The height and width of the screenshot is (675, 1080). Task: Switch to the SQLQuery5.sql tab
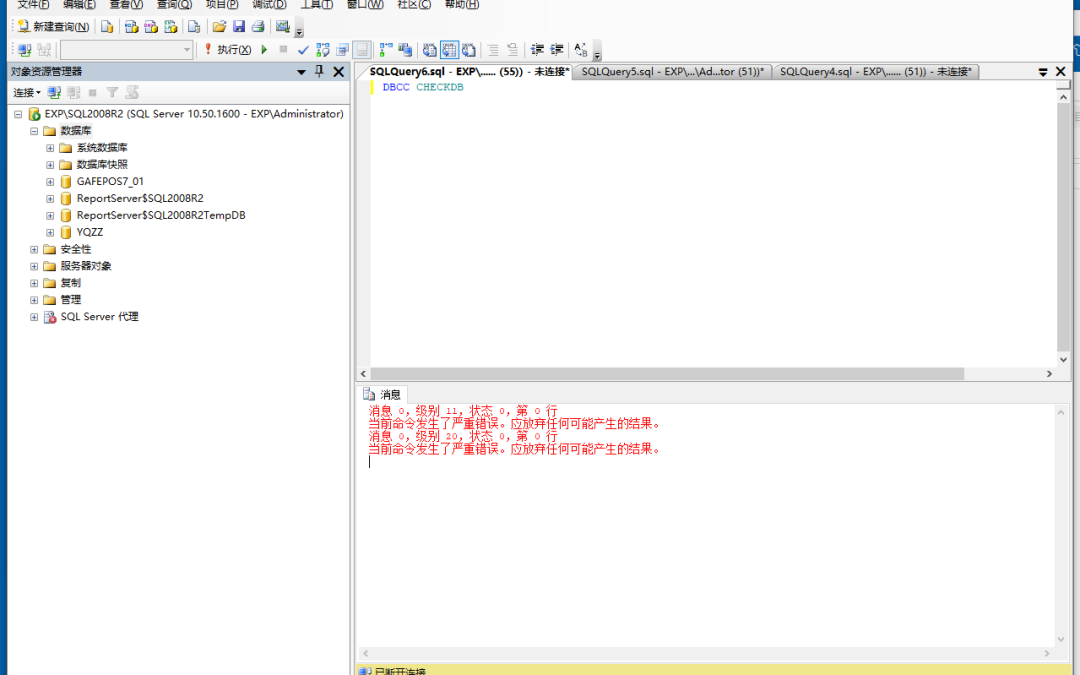tap(672, 72)
